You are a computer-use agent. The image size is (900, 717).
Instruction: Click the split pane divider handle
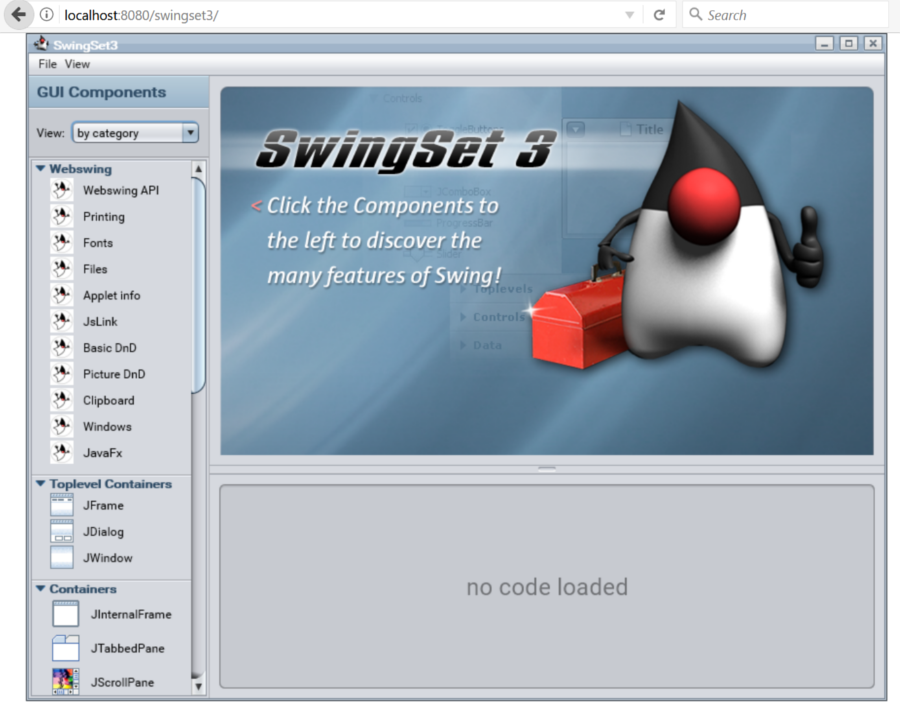point(547,468)
